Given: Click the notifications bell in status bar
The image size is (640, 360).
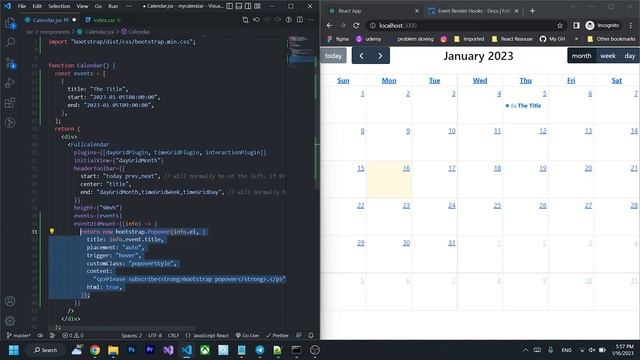Looking at the screenshot, I should point(311,335).
